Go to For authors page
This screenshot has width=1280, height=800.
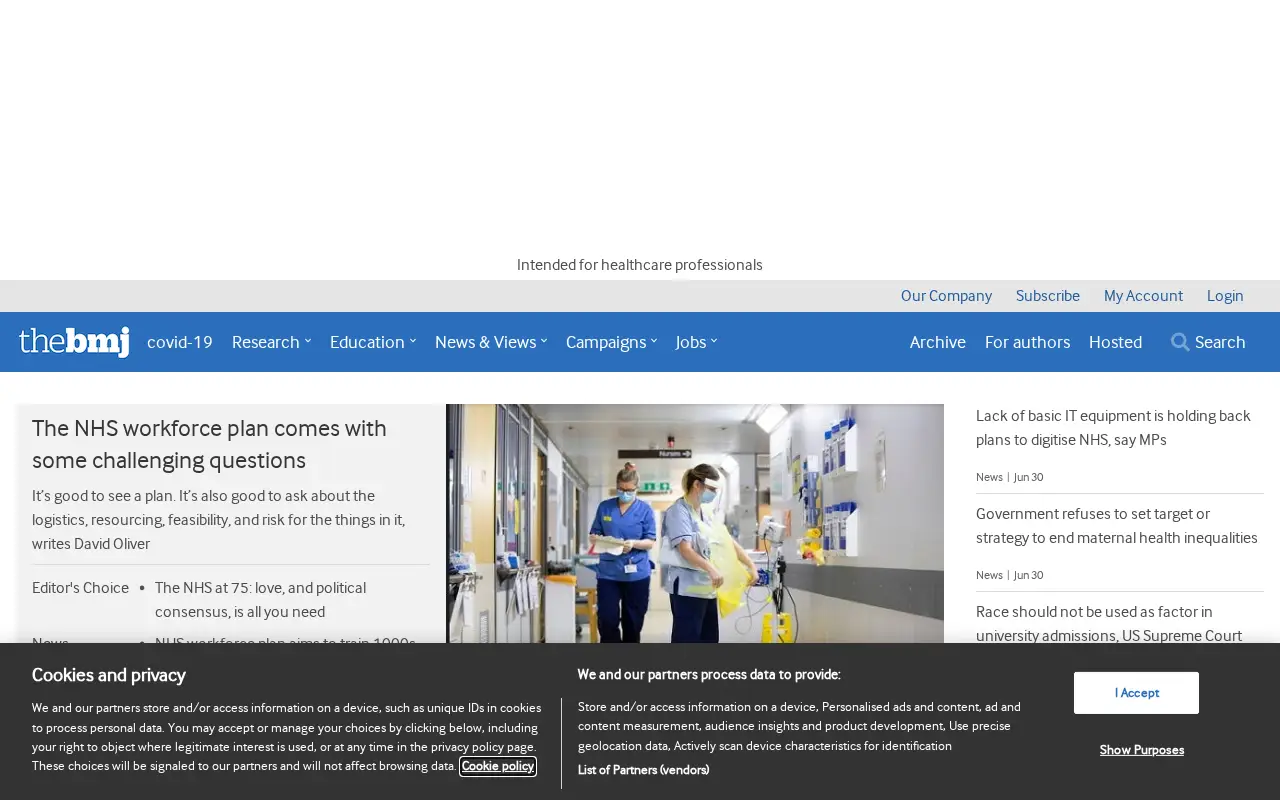point(1027,342)
